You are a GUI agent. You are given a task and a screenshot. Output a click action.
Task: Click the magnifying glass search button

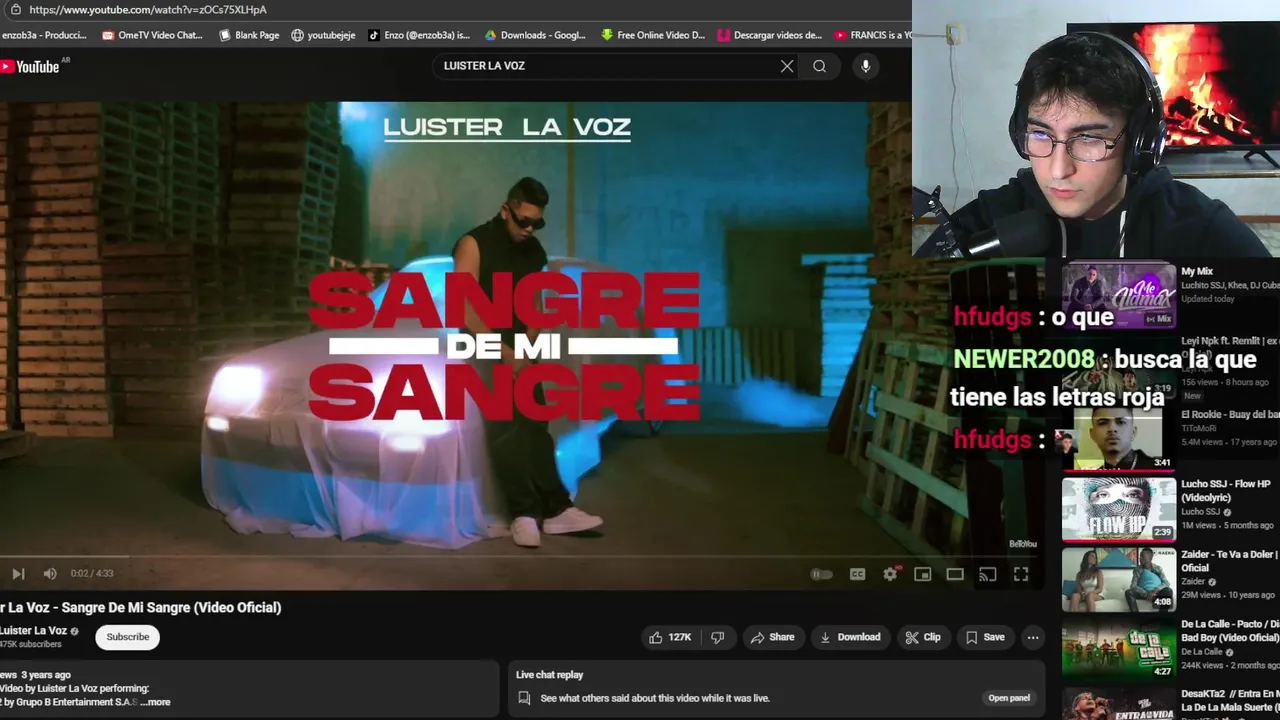(x=819, y=66)
